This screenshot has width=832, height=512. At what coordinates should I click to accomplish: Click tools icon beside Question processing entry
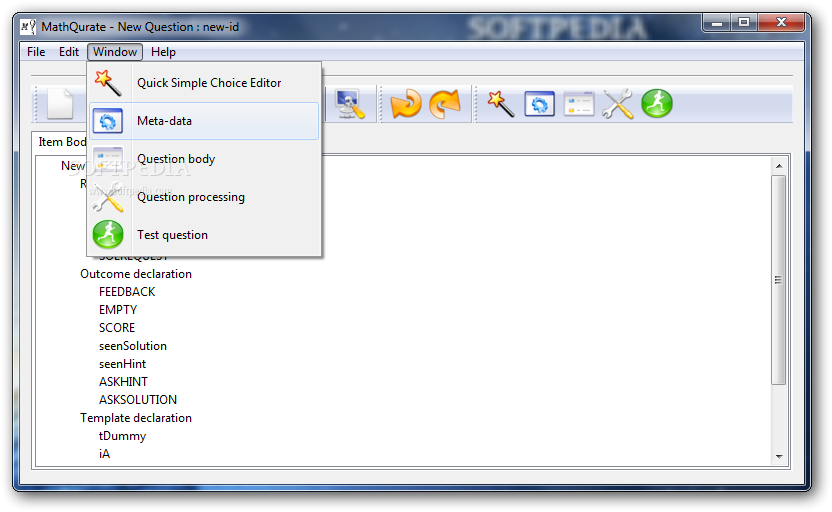(108, 197)
